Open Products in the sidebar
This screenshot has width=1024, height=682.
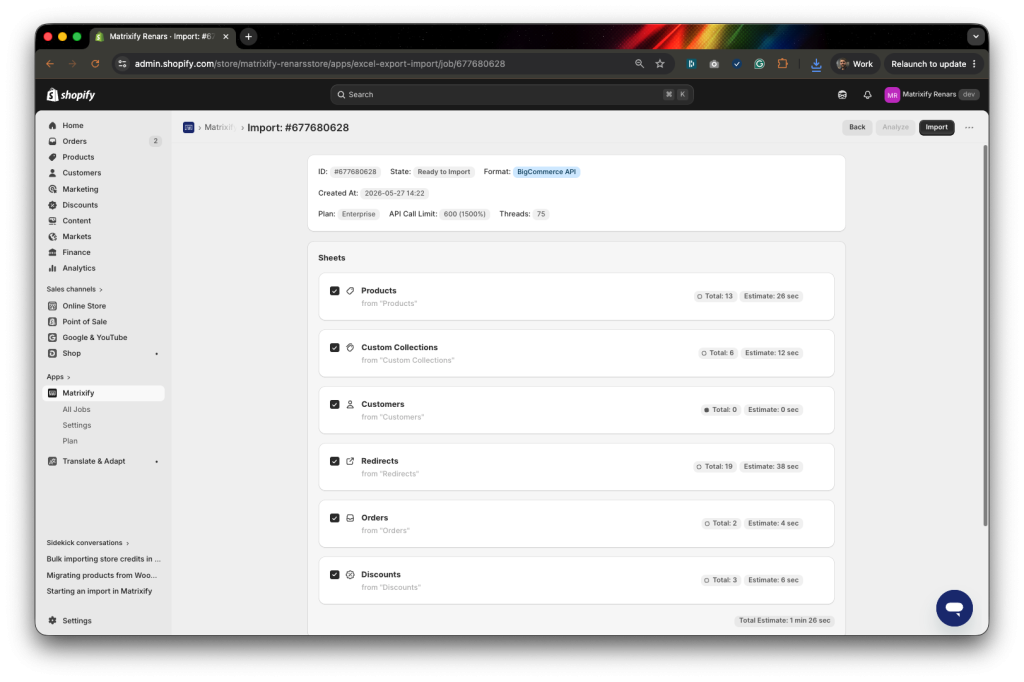pyautogui.click(x=104, y=157)
